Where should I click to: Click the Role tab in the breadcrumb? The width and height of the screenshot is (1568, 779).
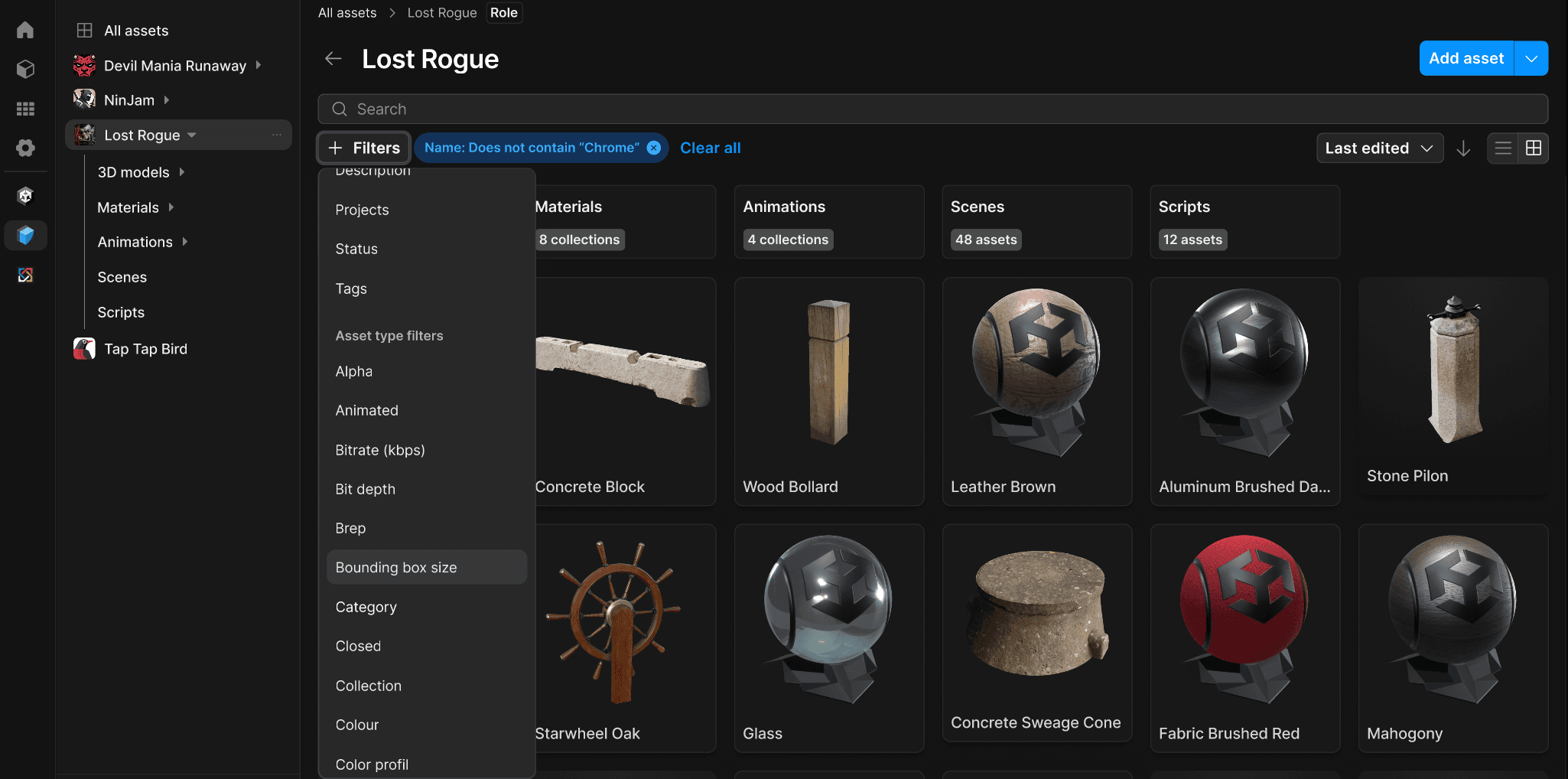[x=503, y=12]
